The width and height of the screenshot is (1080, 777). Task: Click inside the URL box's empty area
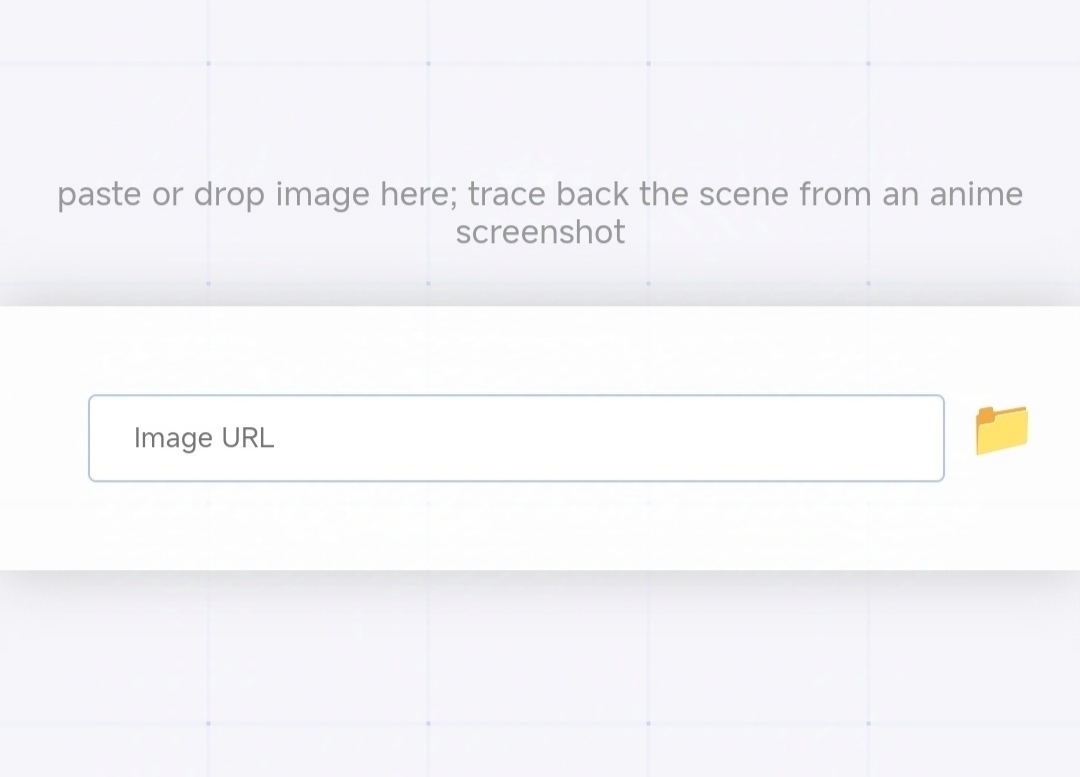[x=650, y=438]
